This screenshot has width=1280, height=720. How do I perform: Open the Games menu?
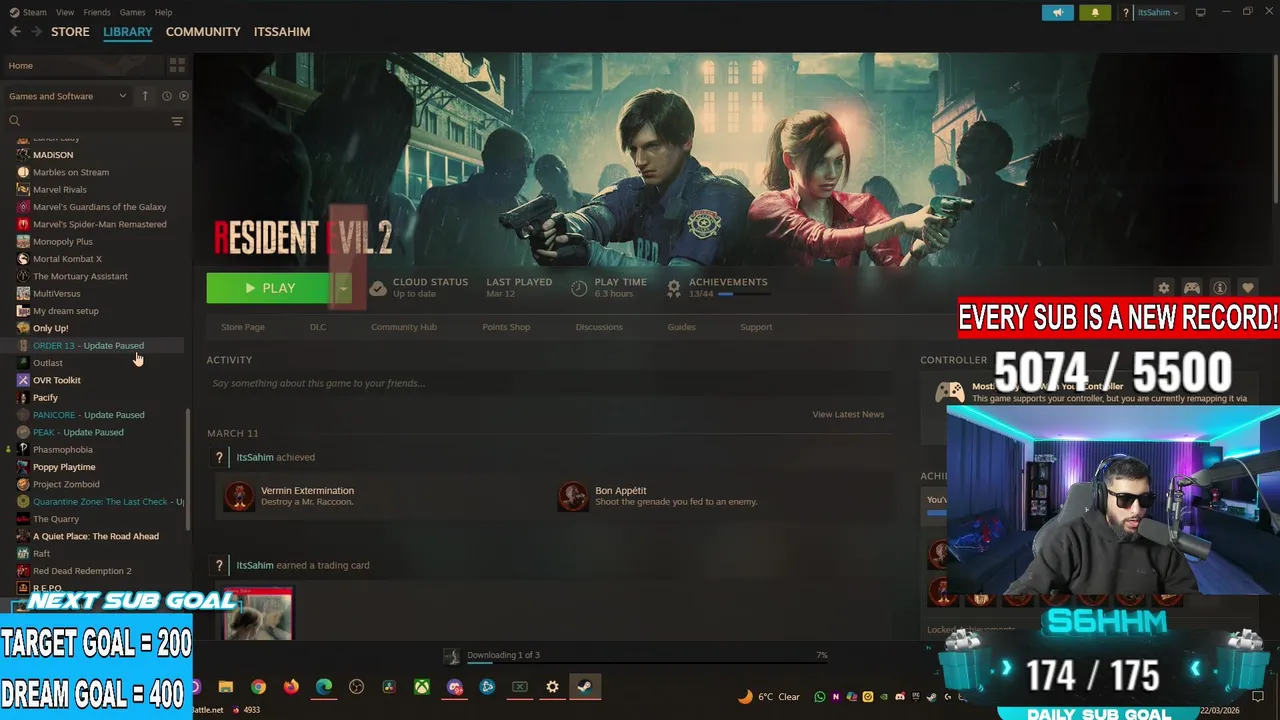click(132, 12)
